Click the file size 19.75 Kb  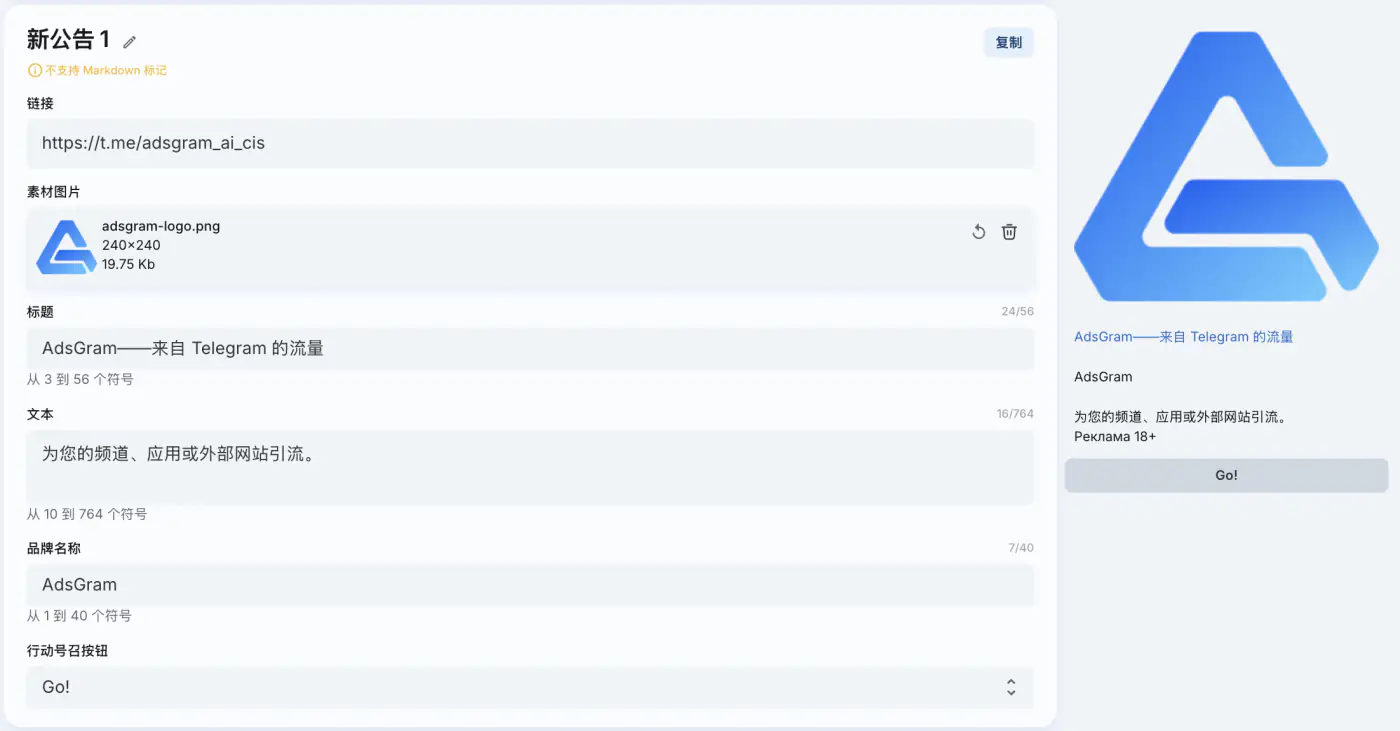(x=128, y=264)
